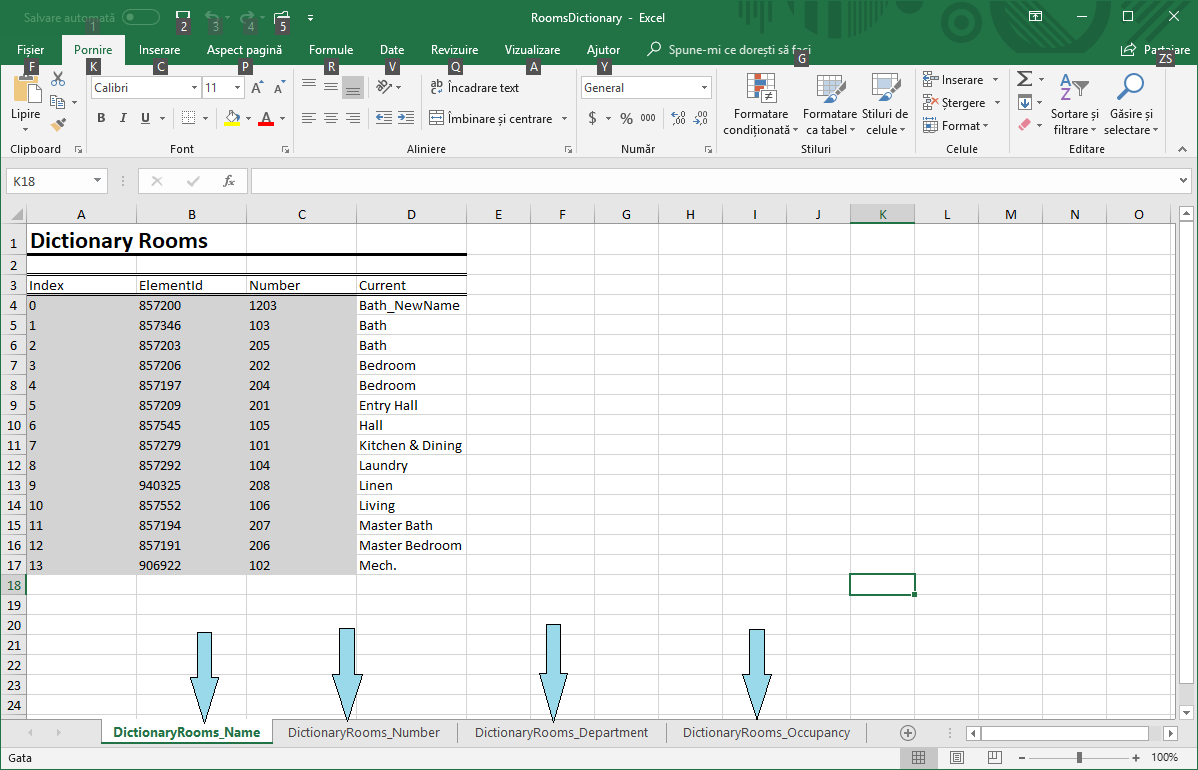Viewport: 1198px width, 770px height.
Task: Click the Cut scissors icon
Action: 58,79
